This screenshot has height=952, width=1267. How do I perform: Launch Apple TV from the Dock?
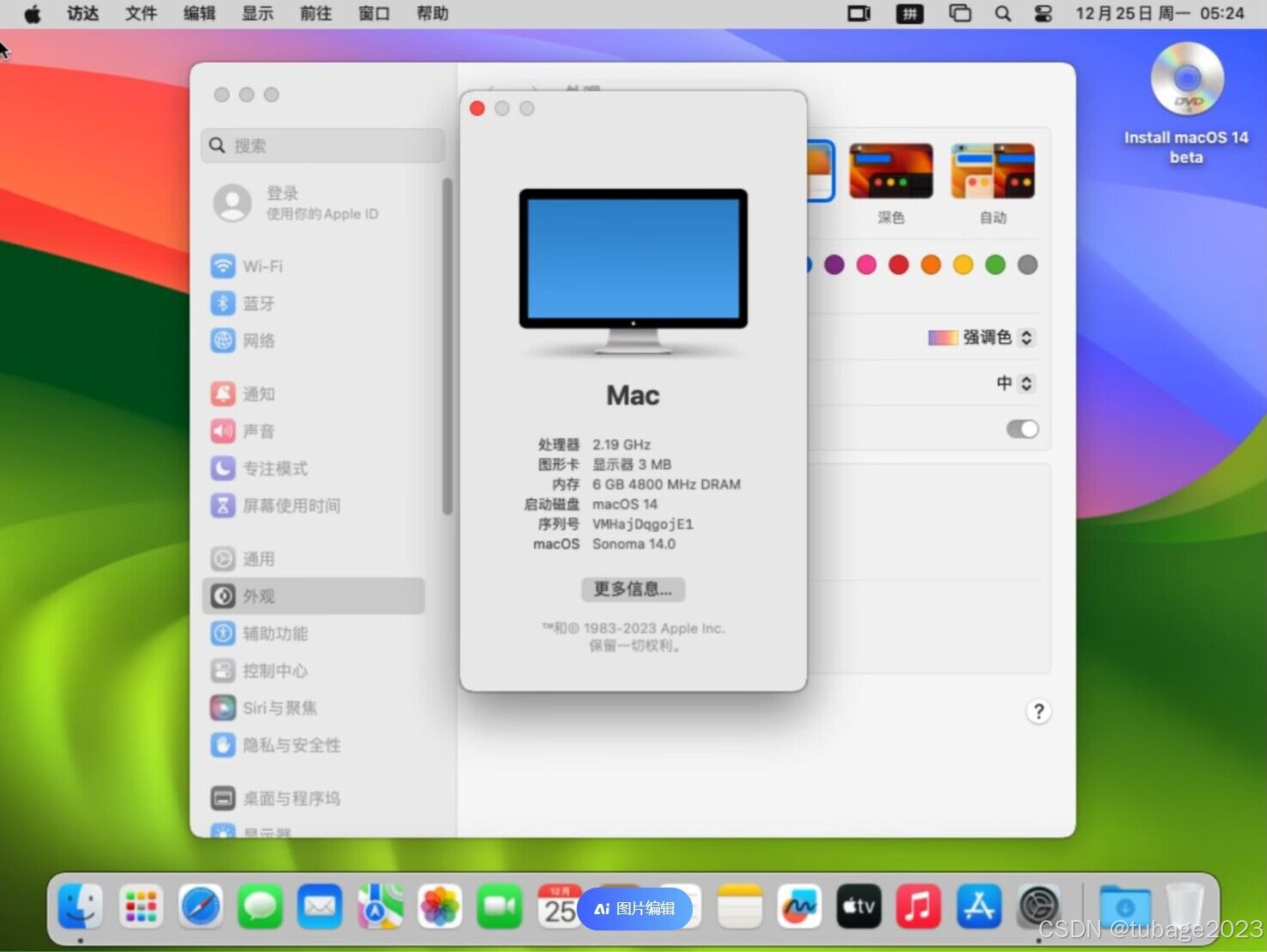[859, 906]
